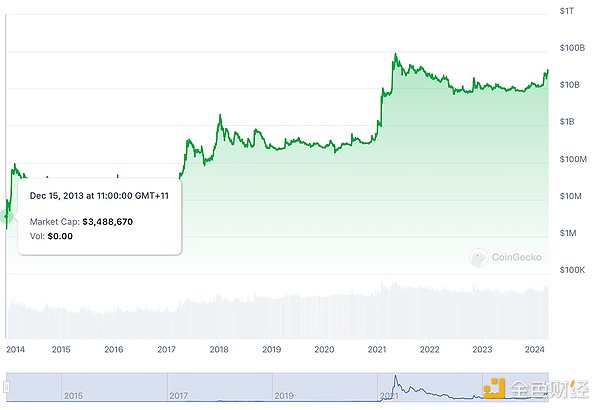Image resolution: width=600 pixels, height=410 pixels.
Task: Select the 2017 label in the range navigator
Action: pos(177,396)
